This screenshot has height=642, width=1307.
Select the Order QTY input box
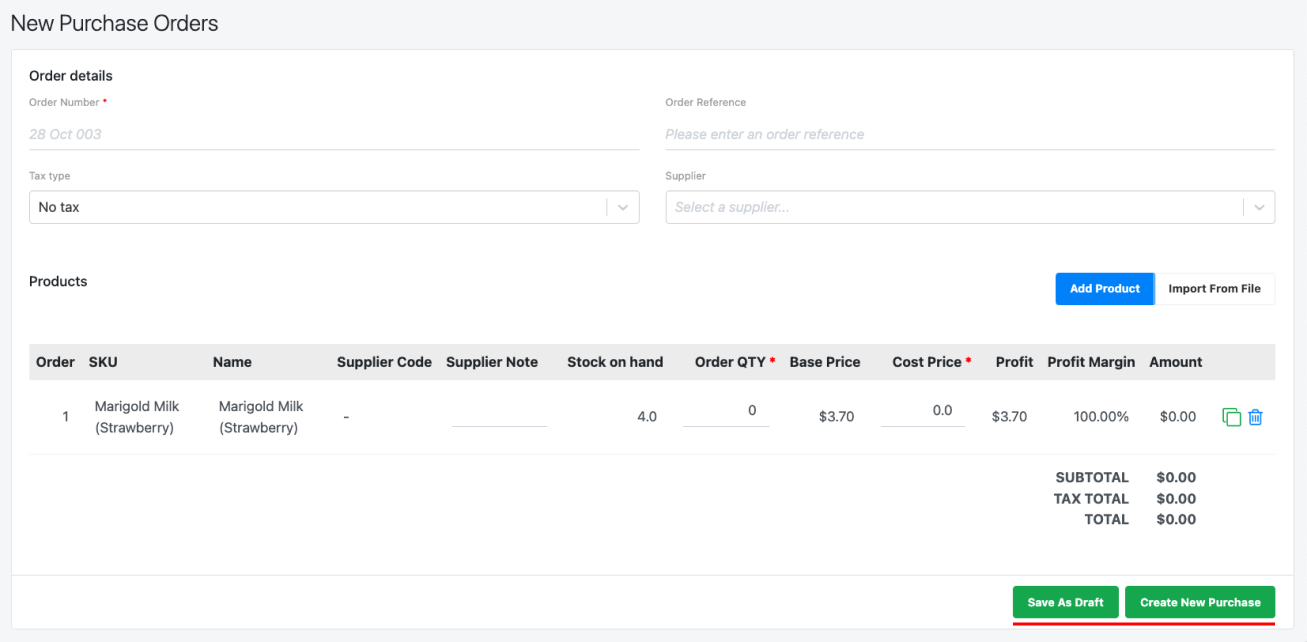point(726,411)
